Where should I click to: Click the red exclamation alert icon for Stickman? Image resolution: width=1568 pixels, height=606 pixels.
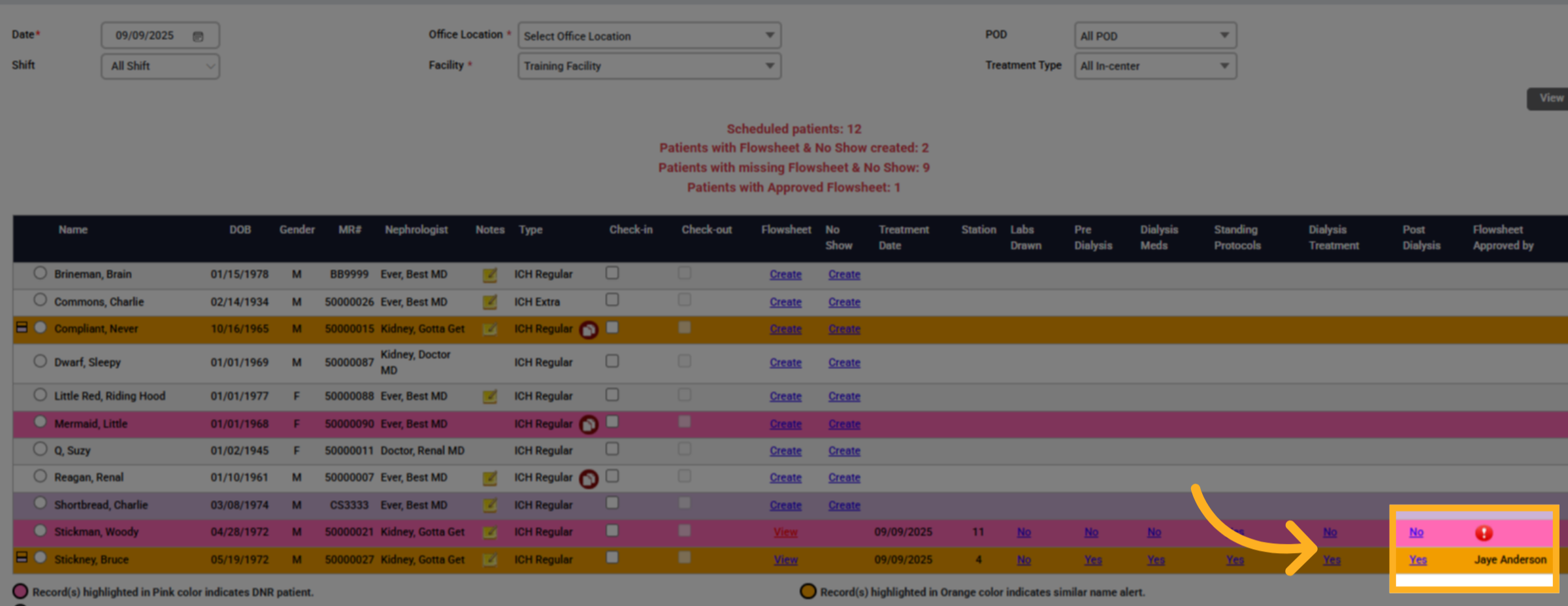pos(1484,533)
